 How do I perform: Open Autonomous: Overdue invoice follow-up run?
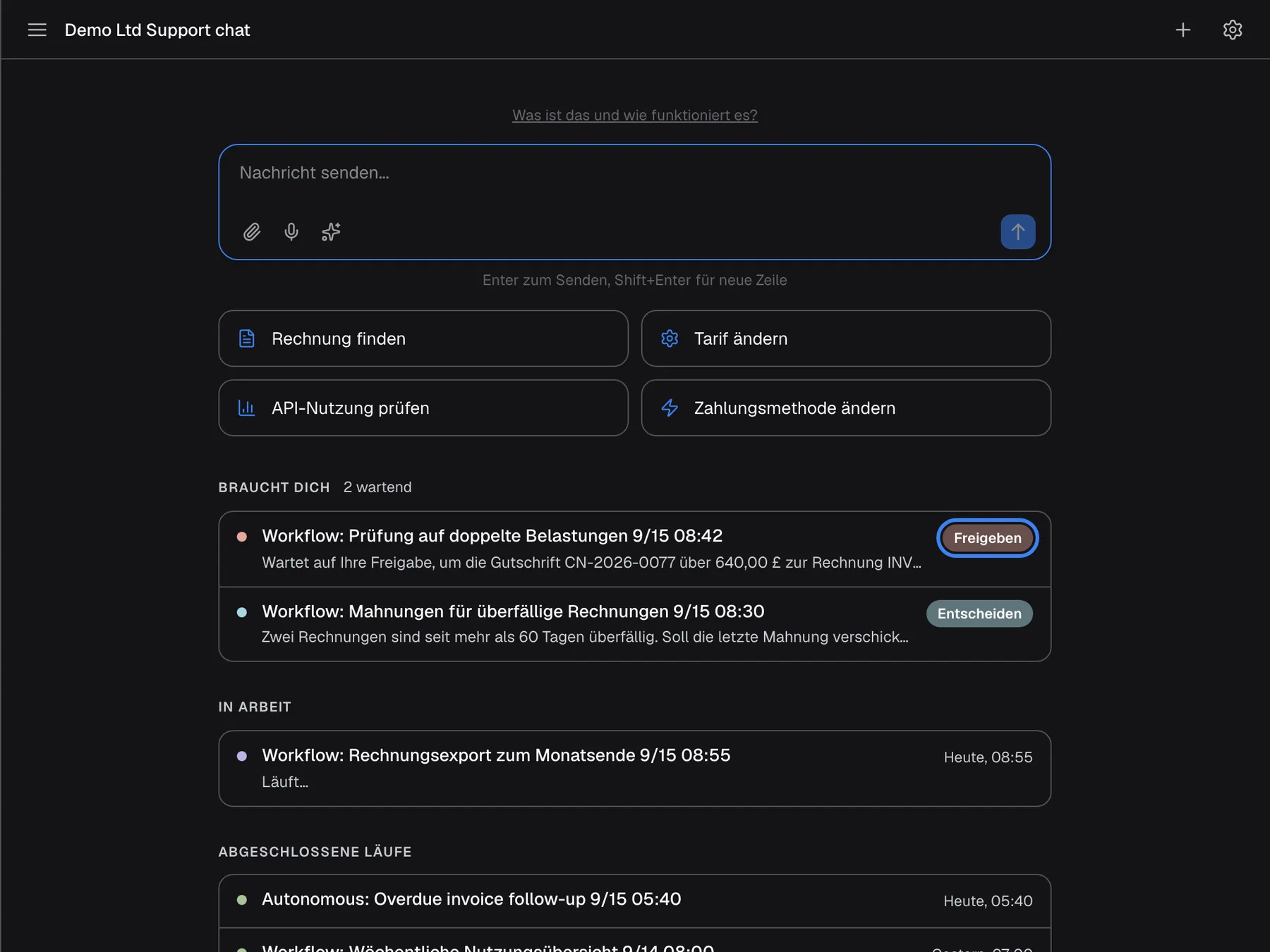pos(635,901)
